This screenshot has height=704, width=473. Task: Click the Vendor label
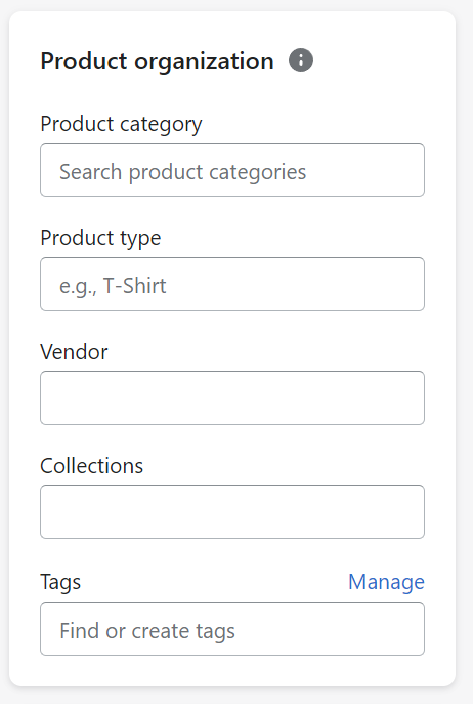coord(74,352)
